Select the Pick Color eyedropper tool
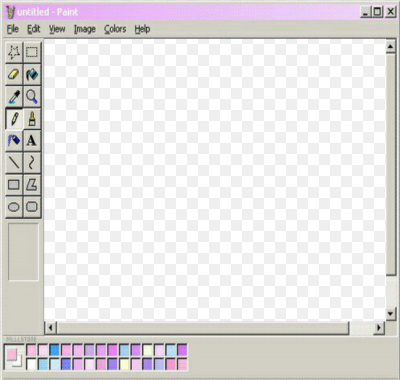The width and height of the screenshot is (400, 380). click(x=14, y=96)
